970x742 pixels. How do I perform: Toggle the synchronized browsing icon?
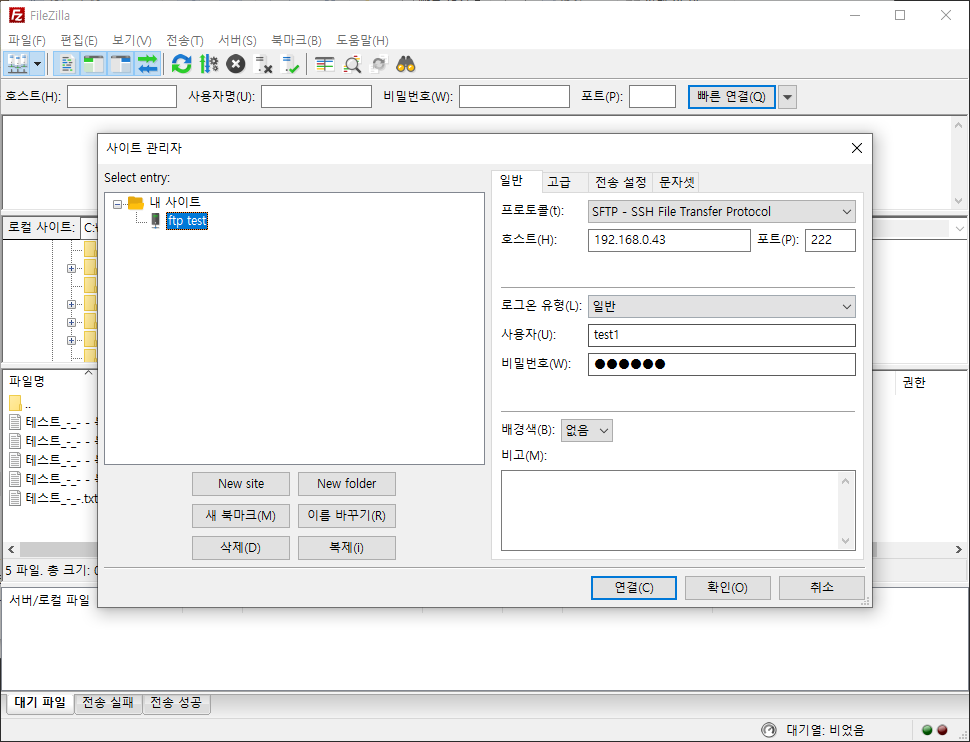point(379,64)
